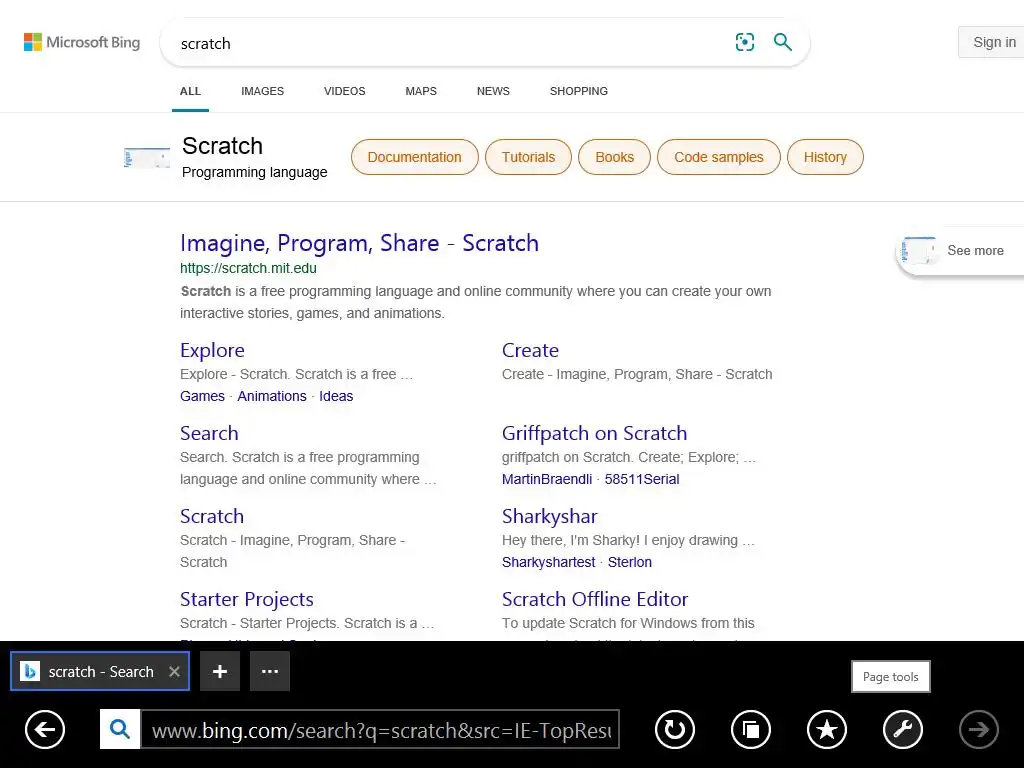This screenshot has height=768, width=1024.
Task: Click the magnifying glass search button
Action: click(782, 42)
